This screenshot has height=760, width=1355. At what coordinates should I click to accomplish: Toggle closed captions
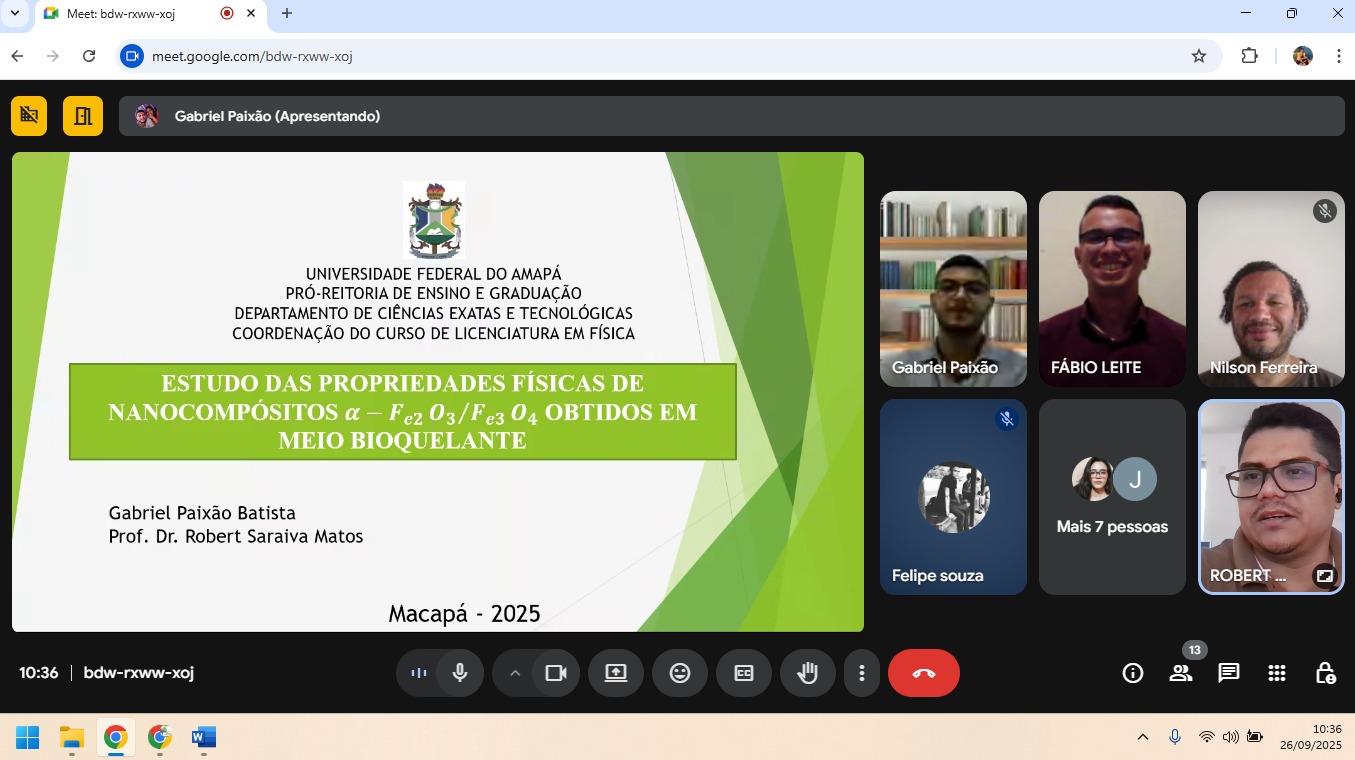(743, 673)
